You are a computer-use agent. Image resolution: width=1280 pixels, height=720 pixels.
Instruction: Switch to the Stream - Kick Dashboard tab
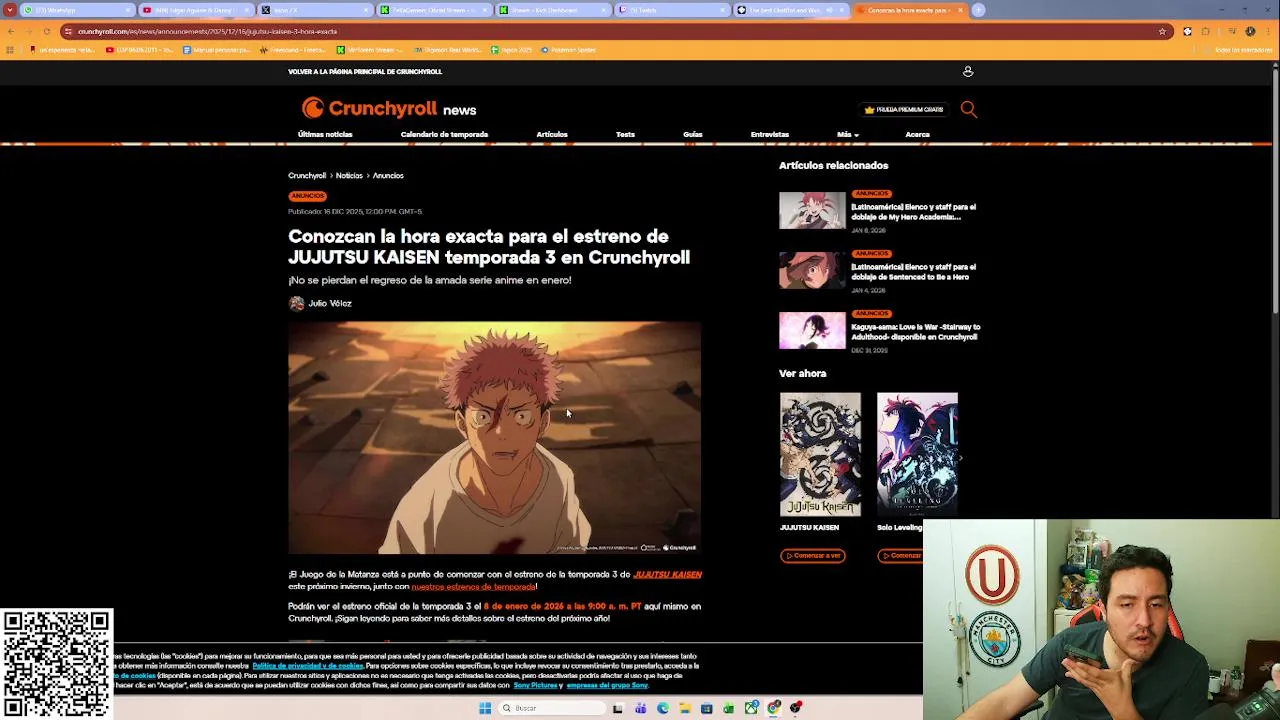coord(553,10)
